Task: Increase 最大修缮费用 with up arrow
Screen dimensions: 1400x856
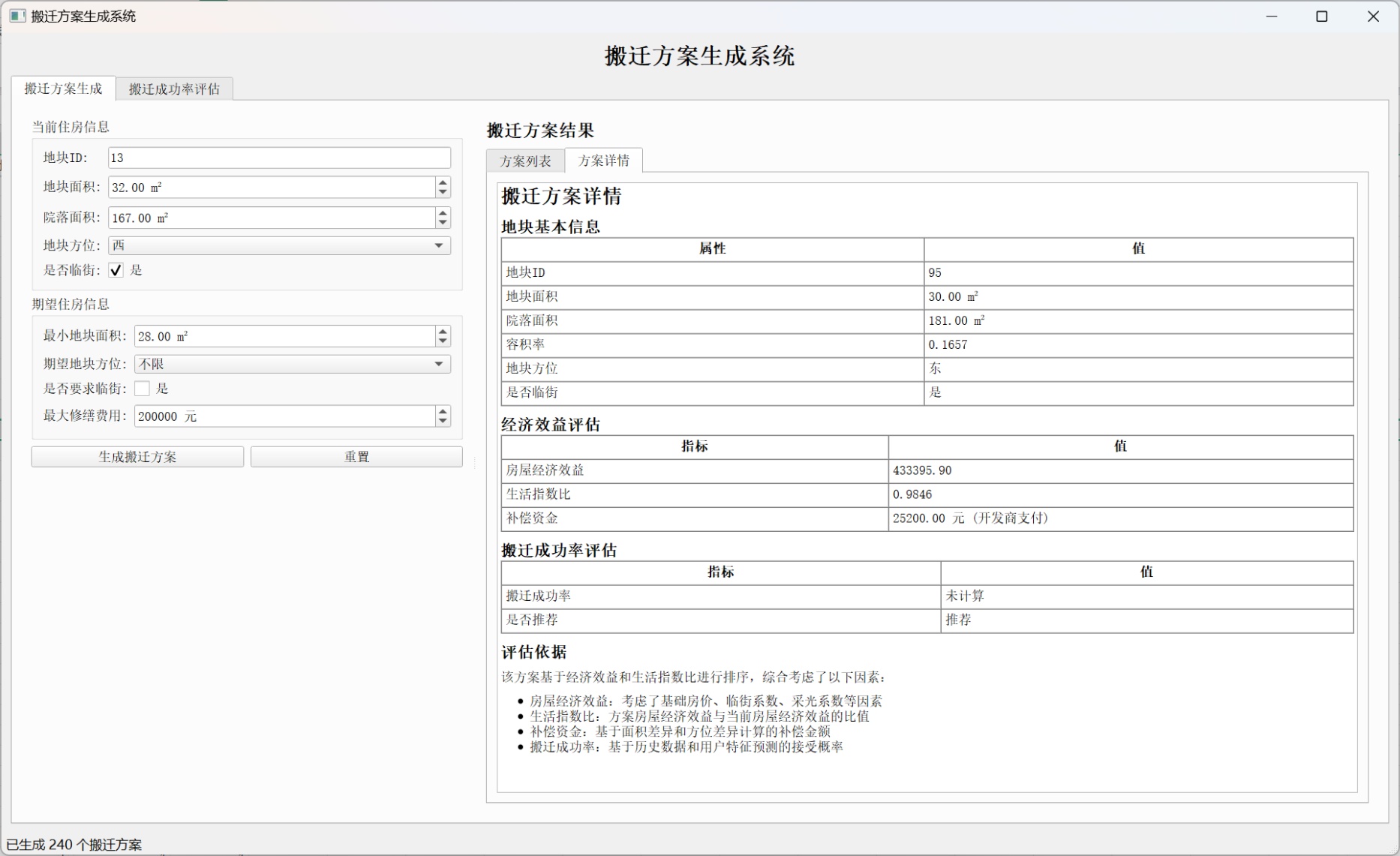Action: (443, 410)
